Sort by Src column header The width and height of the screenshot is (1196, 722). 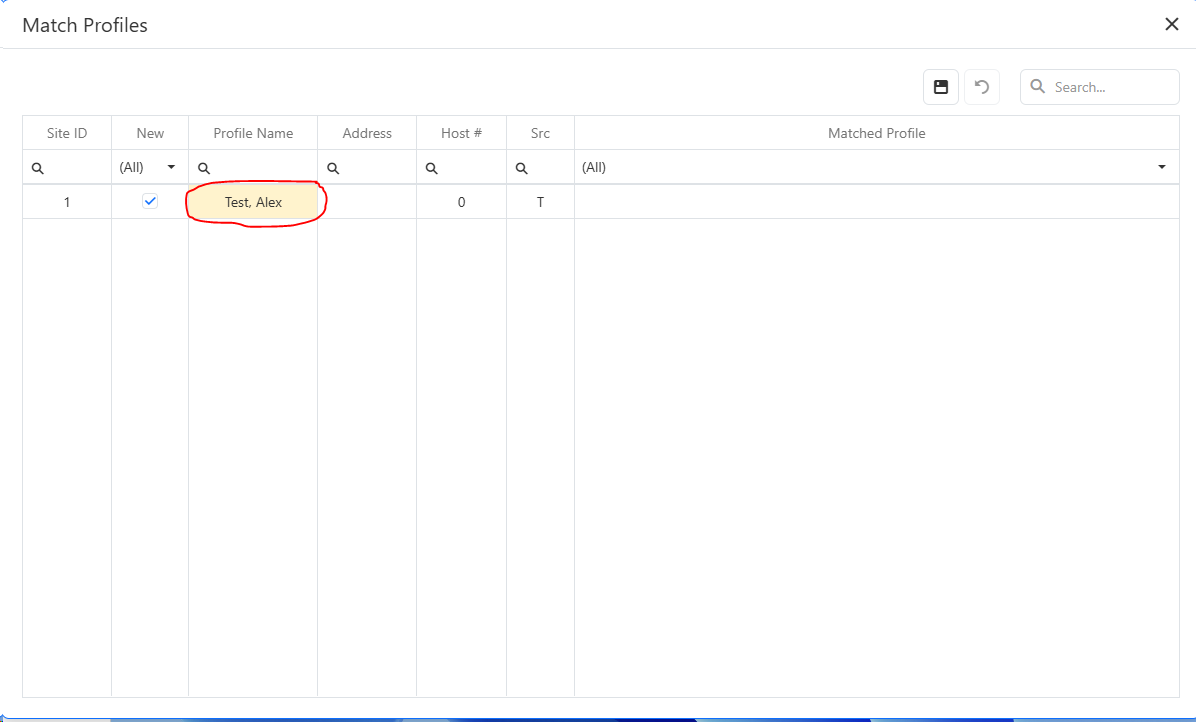pyautogui.click(x=540, y=133)
